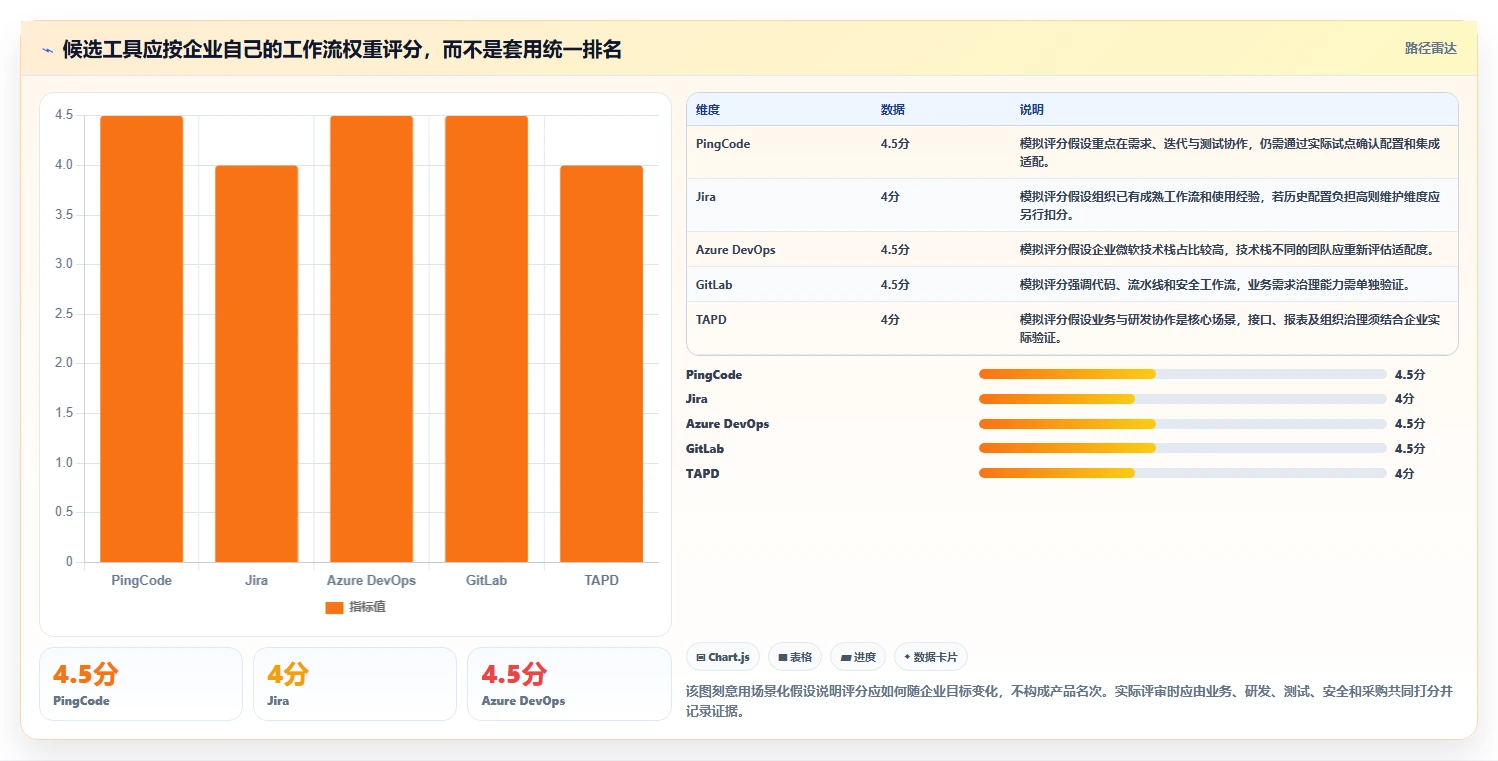Click the 指标值 legend label
Image resolution: width=1498 pixels, height=761 pixels.
[x=367, y=608]
